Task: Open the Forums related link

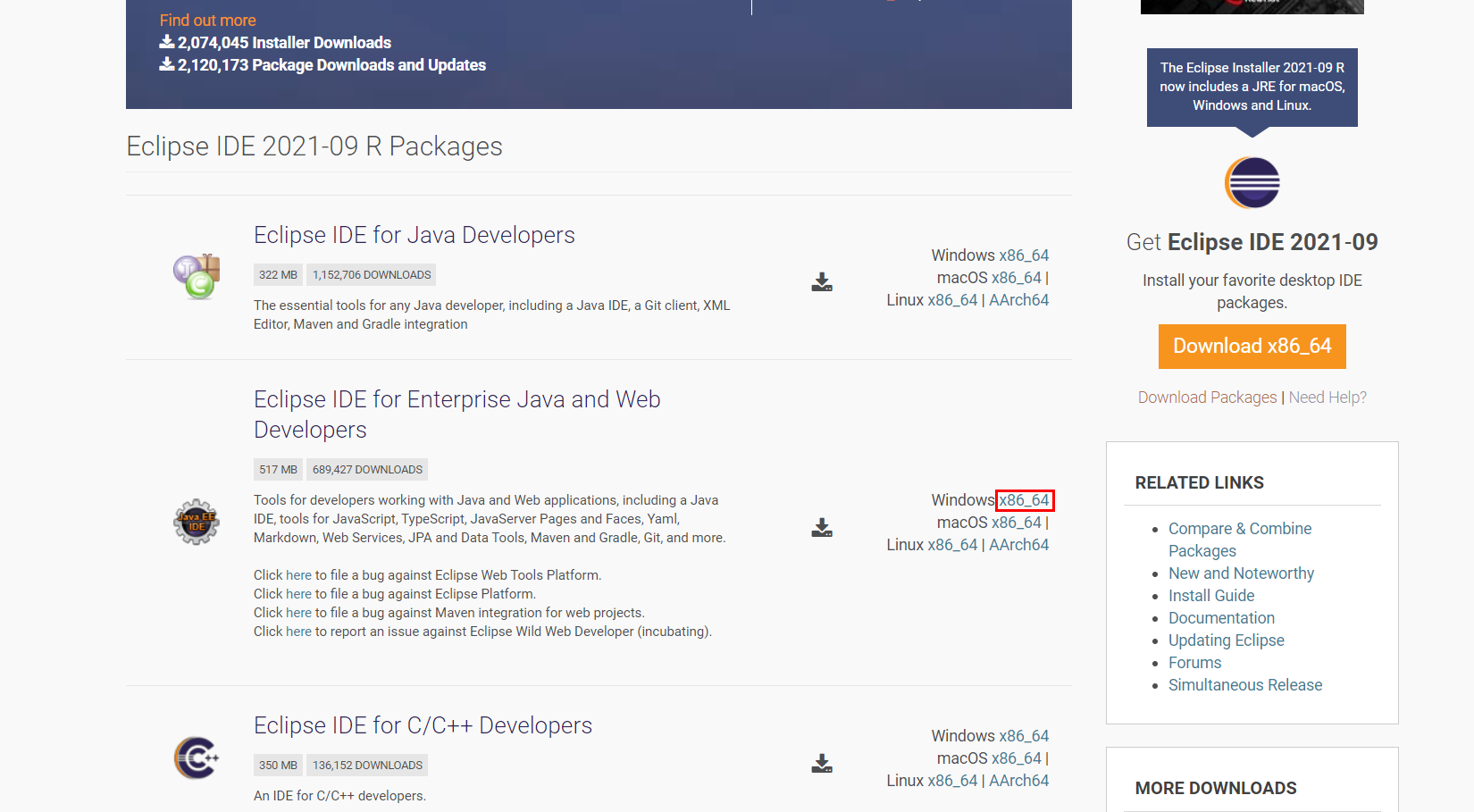Action: click(x=1194, y=663)
